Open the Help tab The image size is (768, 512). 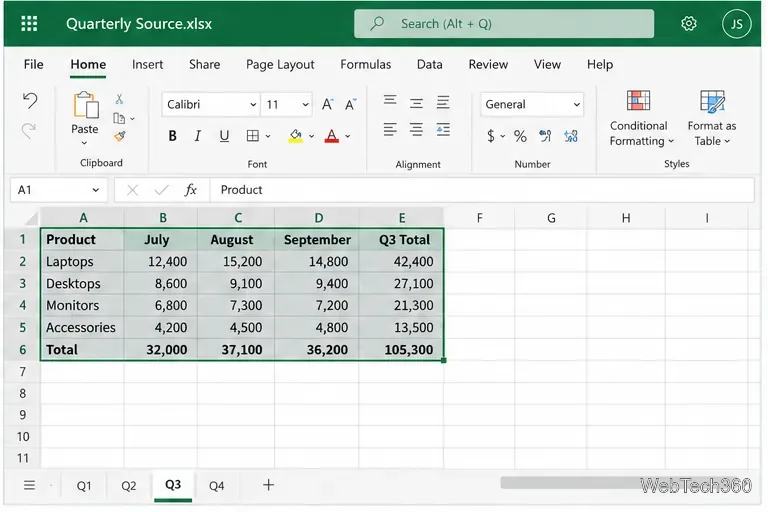coord(600,65)
